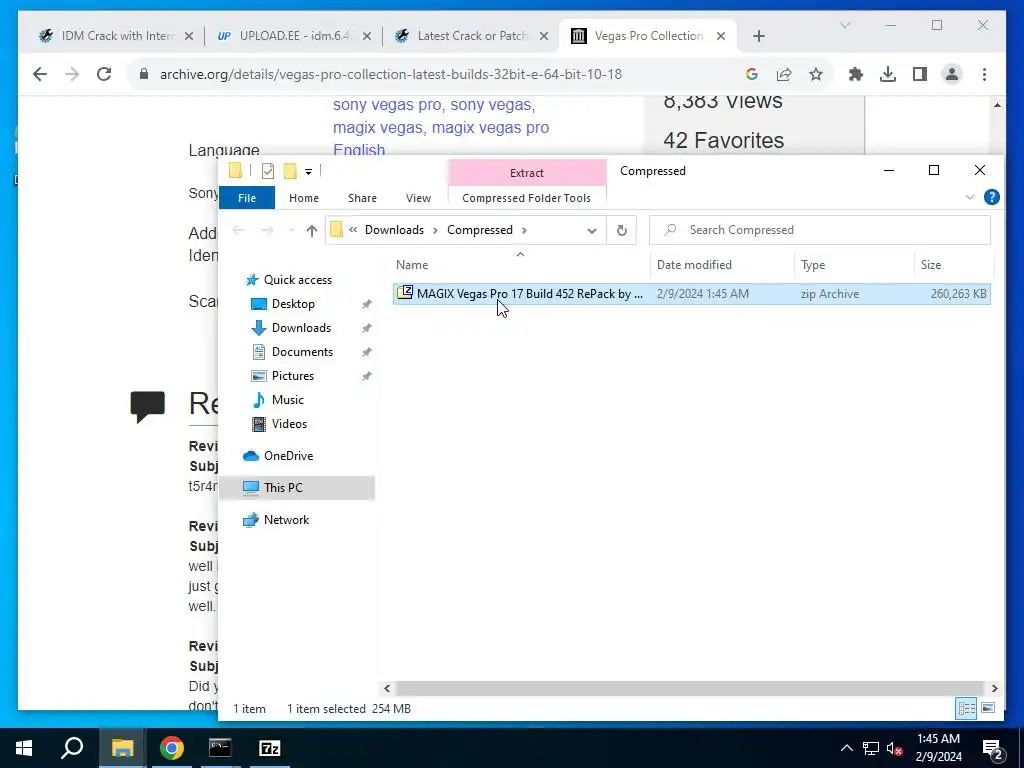Image resolution: width=1024 pixels, height=768 pixels.
Task: Toggle Chrome side panel icon
Action: click(x=920, y=74)
